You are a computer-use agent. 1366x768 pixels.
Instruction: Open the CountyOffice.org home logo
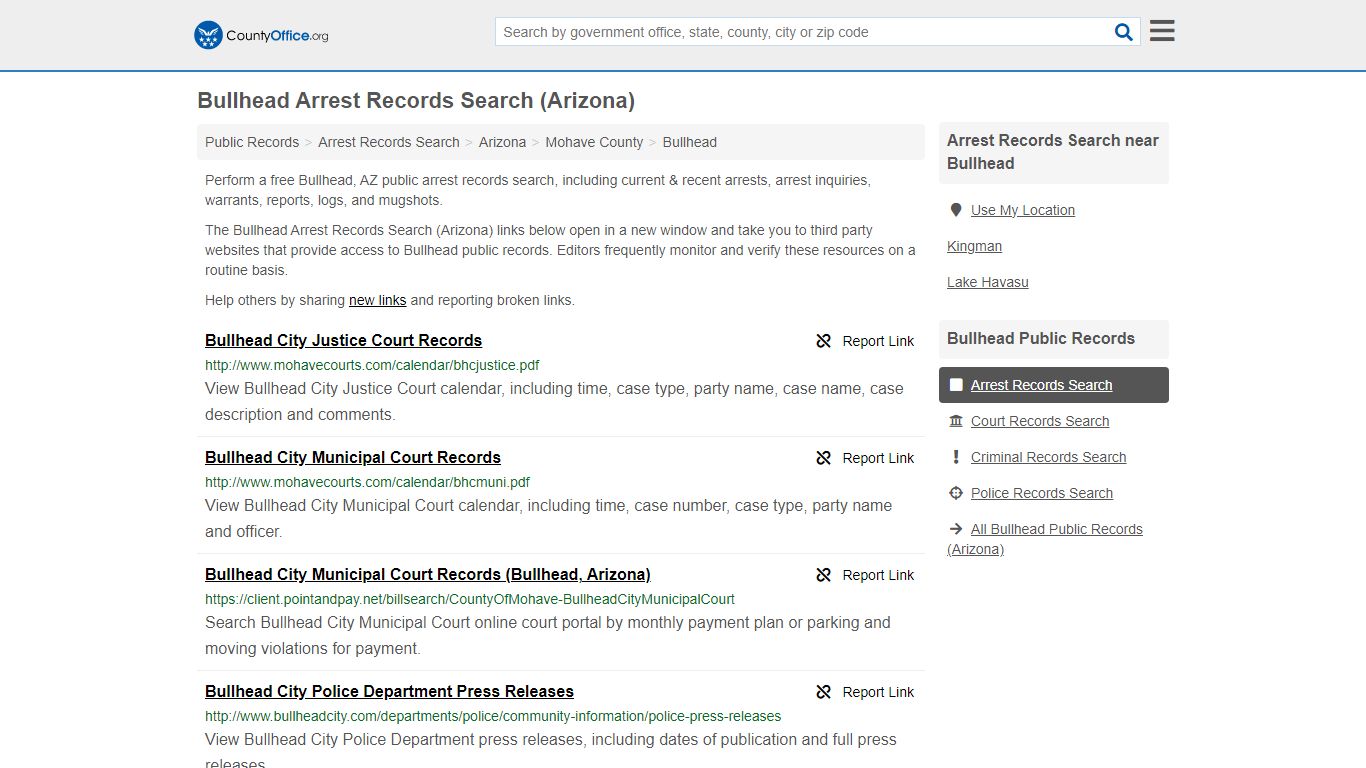(261, 35)
